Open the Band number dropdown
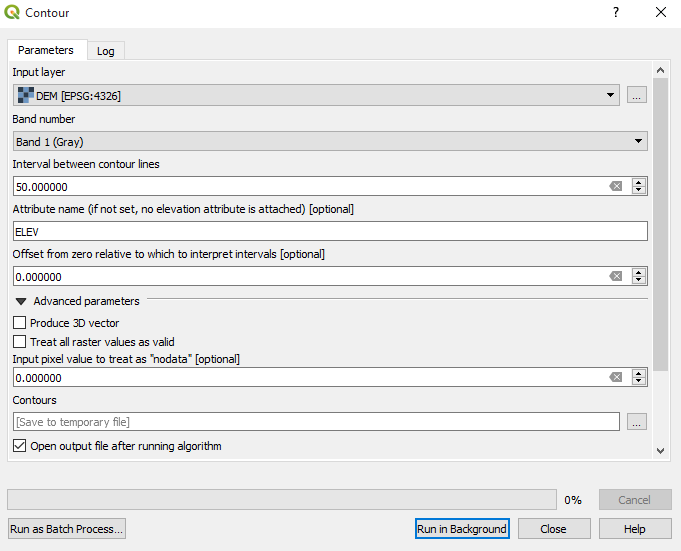Image resolution: width=681 pixels, height=551 pixels. (639, 141)
